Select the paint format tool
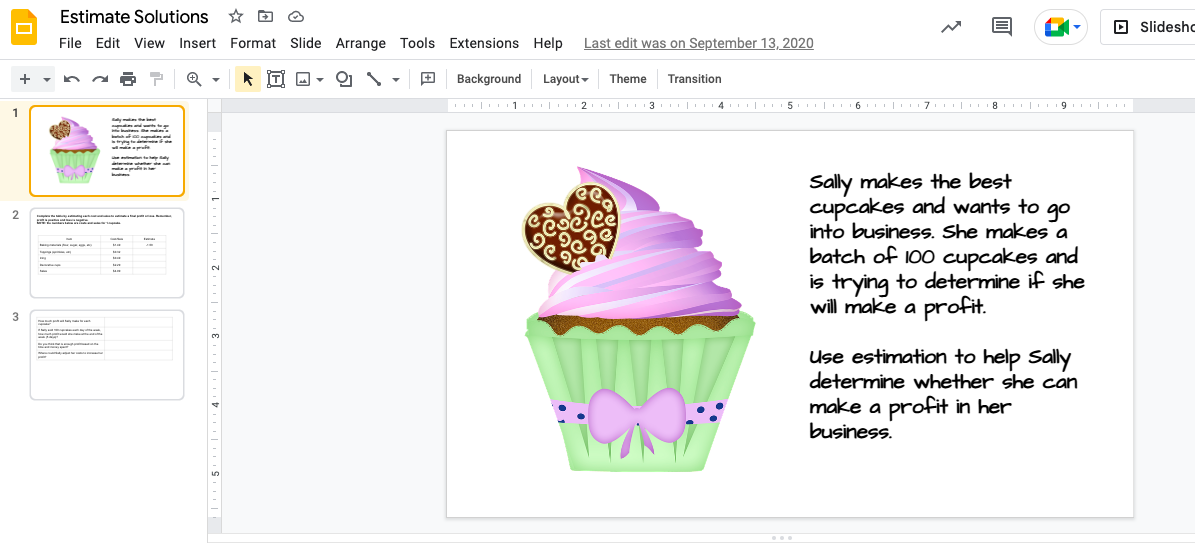The height and width of the screenshot is (543, 1195). [x=156, y=79]
